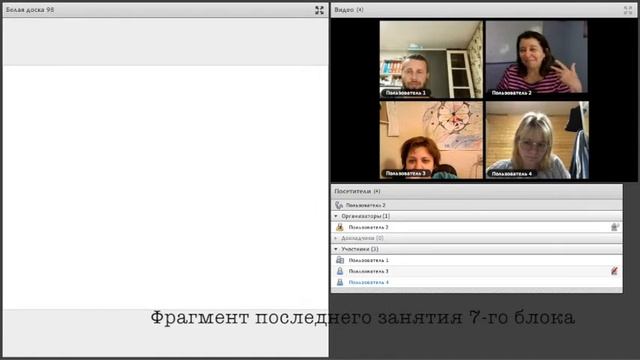Select Пользователь 1 video thumbnail with man
Image resolution: width=640 pixels, height=360 pixels.
click(x=431, y=60)
